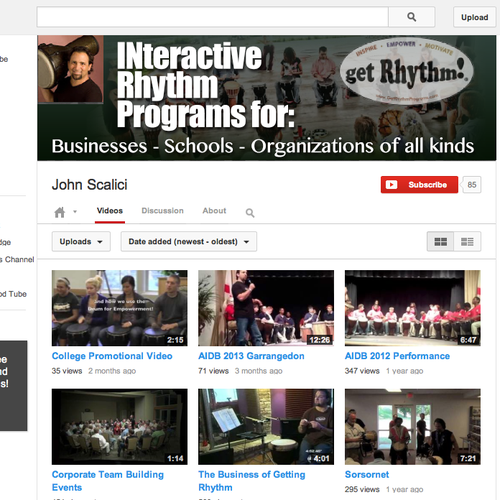Focus the YouTube search field
The height and width of the screenshot is (500, 500).
coord(213,17)
